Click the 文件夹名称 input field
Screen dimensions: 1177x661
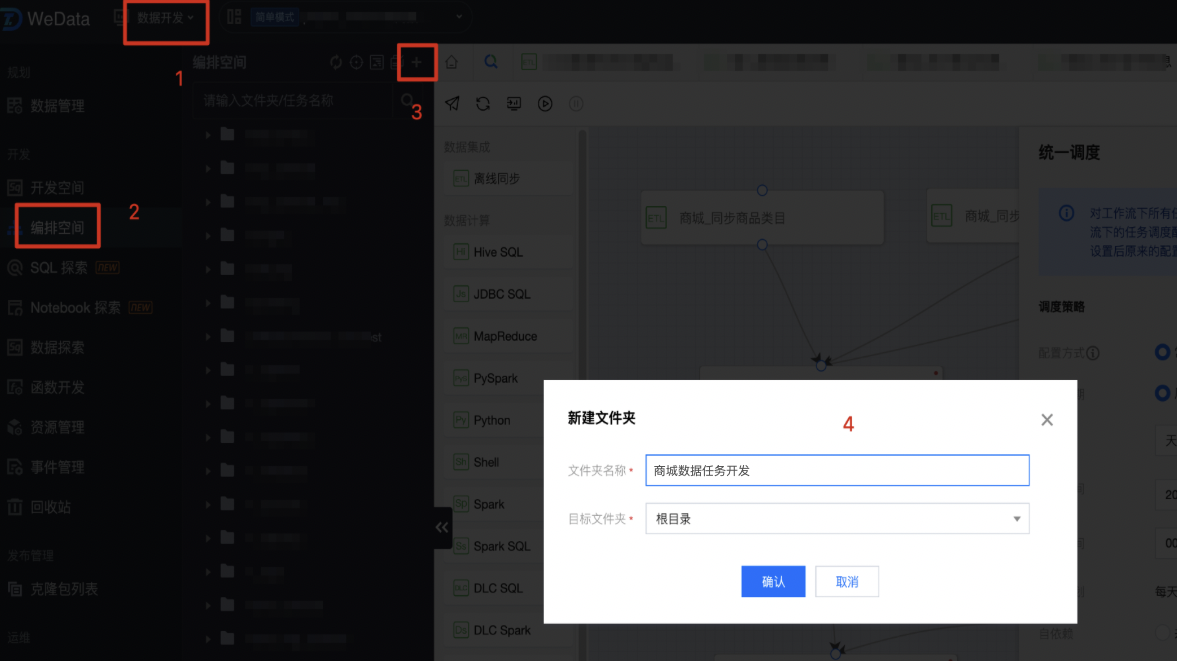pyautogui.click(x=837, y=470)
